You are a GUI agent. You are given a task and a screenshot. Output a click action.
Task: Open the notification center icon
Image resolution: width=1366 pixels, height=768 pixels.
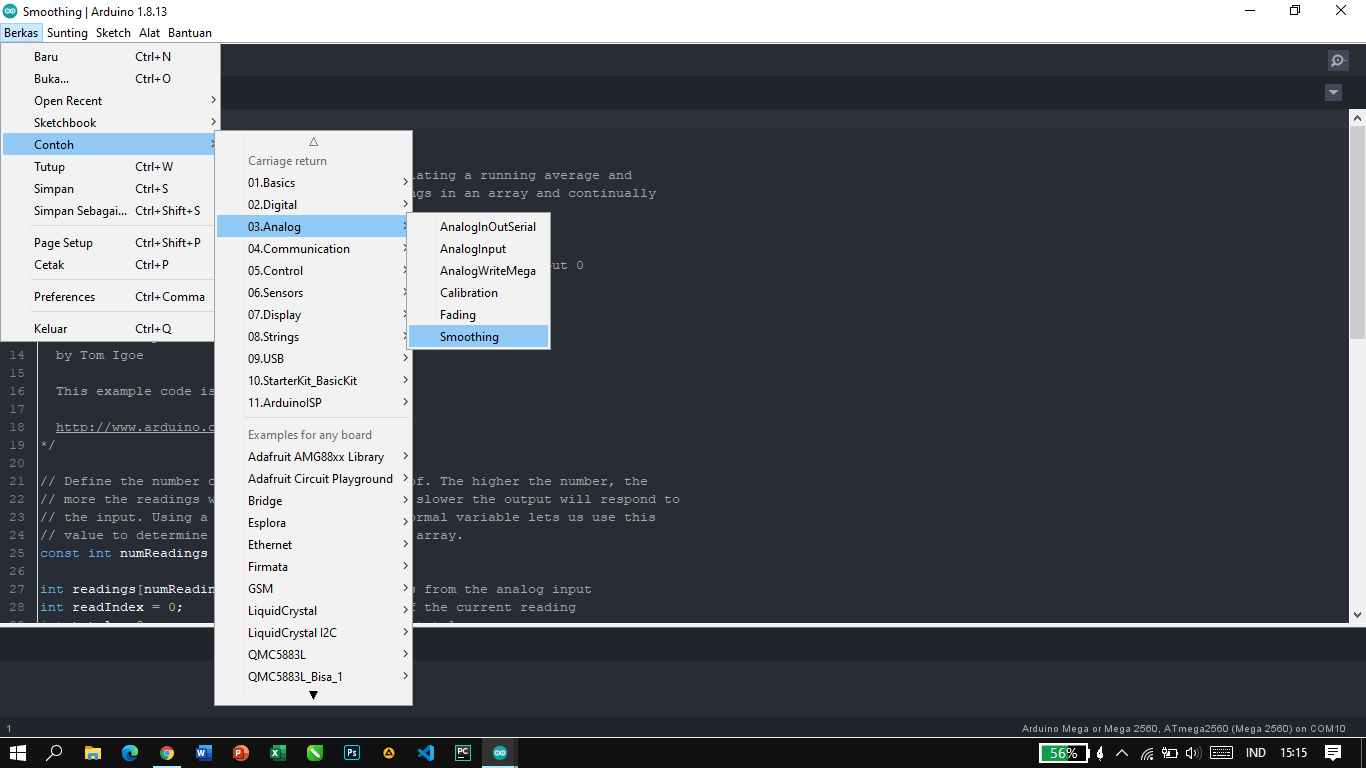pos(1333,753)
